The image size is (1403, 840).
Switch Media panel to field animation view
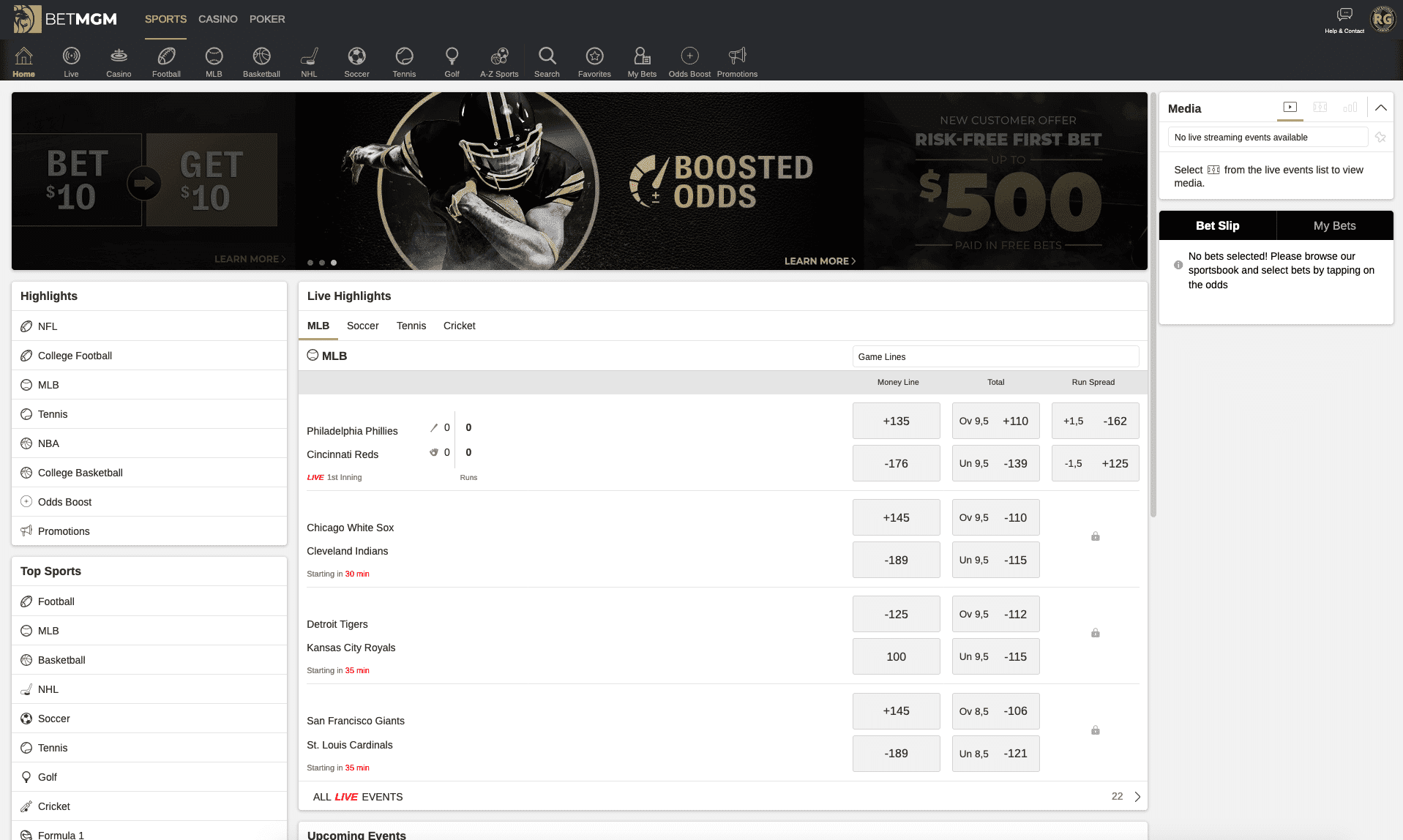pos(1320,108)
